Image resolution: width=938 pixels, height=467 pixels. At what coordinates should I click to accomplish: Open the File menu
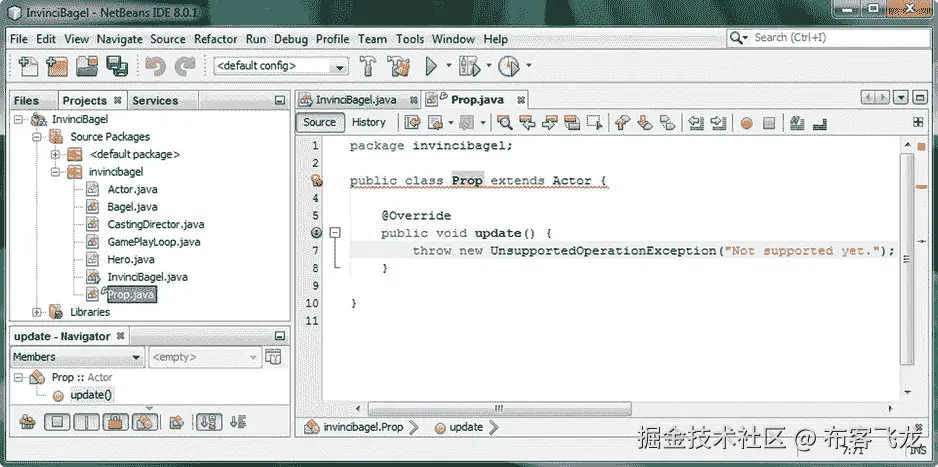(19, 39)
